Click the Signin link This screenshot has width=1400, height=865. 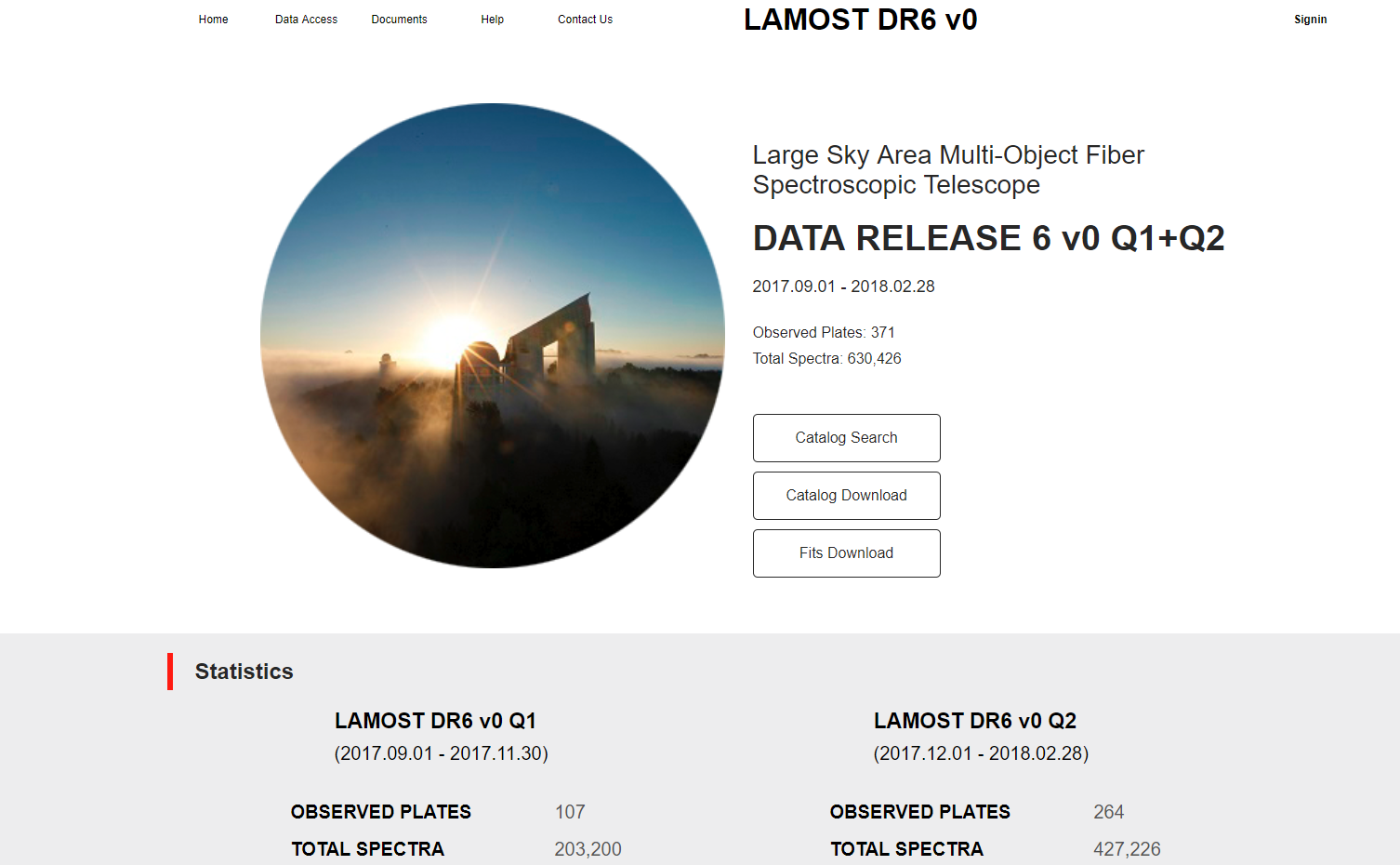pos(1310,20)
